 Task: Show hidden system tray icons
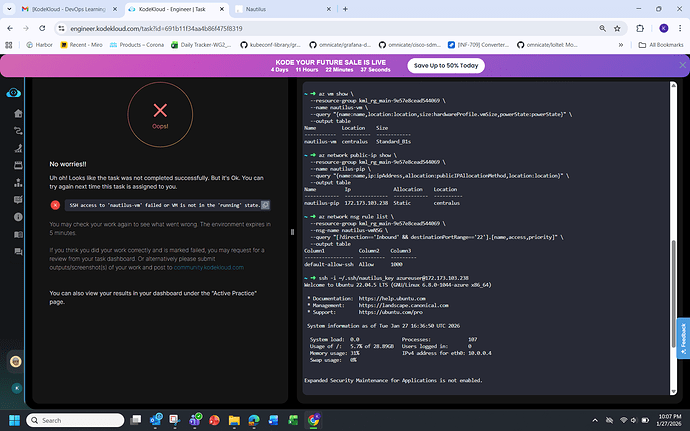[x=595, y=420]
